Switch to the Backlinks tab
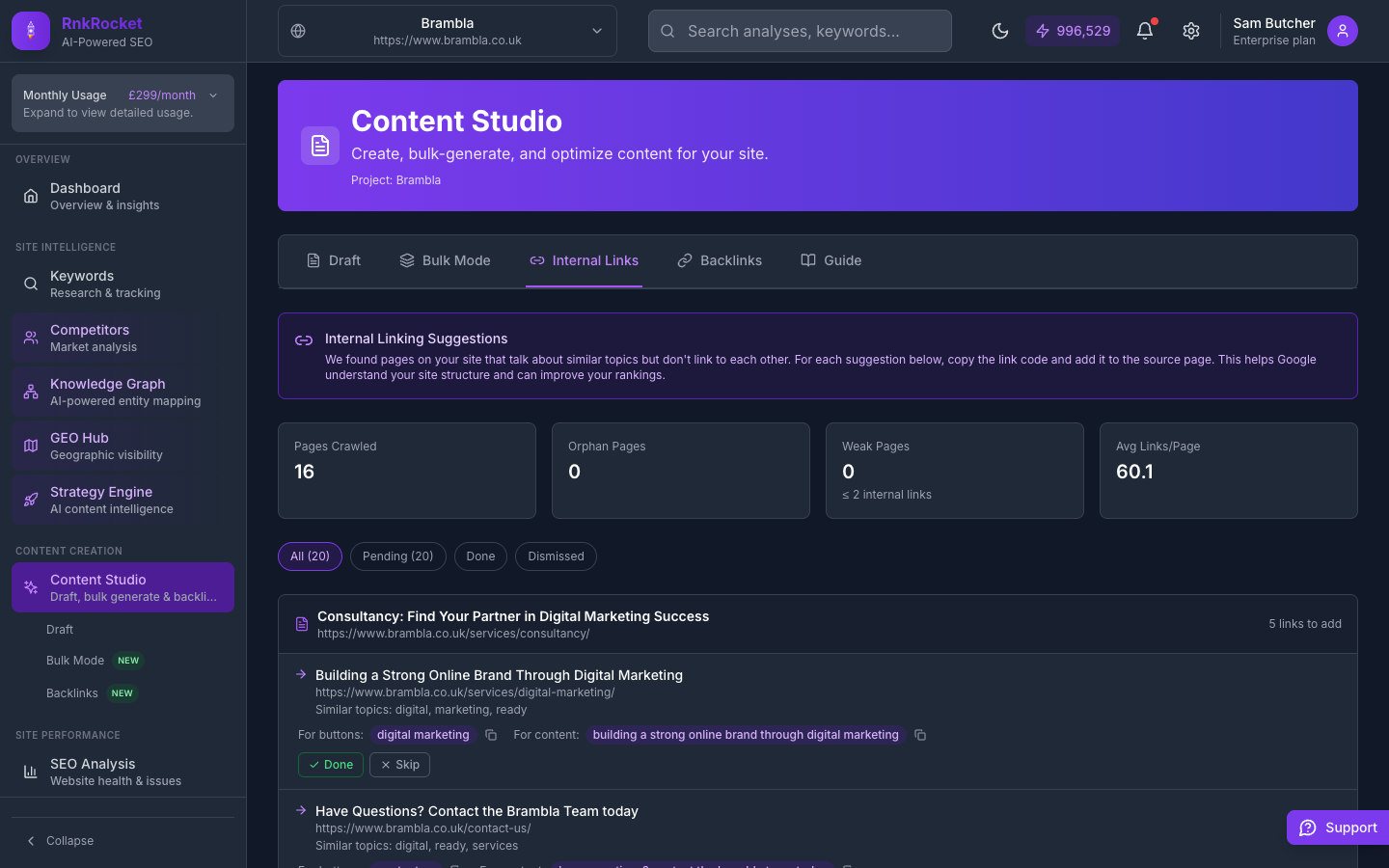Image resolution: width=1389 pixels, height=868 pixels. pos(719,260)
